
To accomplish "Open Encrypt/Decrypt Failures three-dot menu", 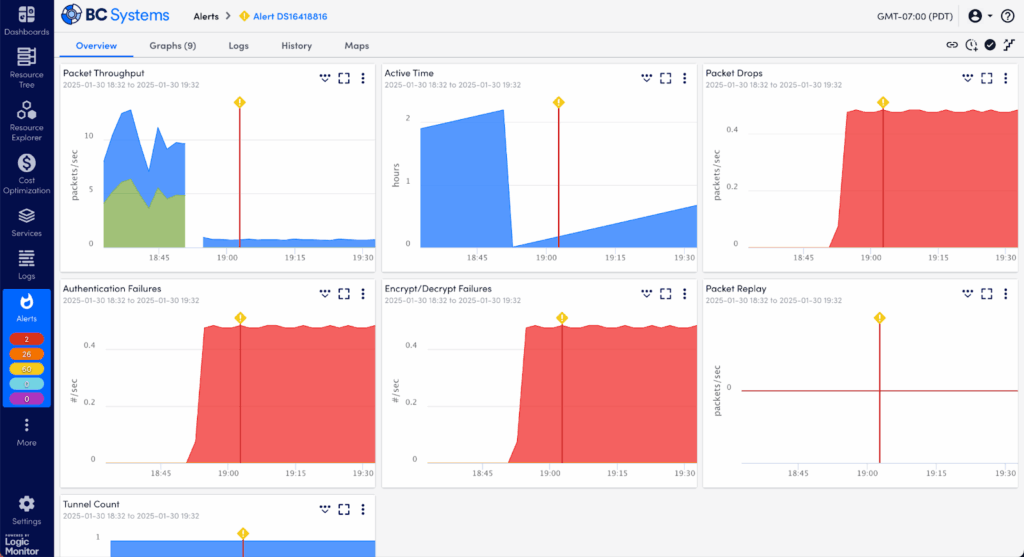I will pos(684,294).
